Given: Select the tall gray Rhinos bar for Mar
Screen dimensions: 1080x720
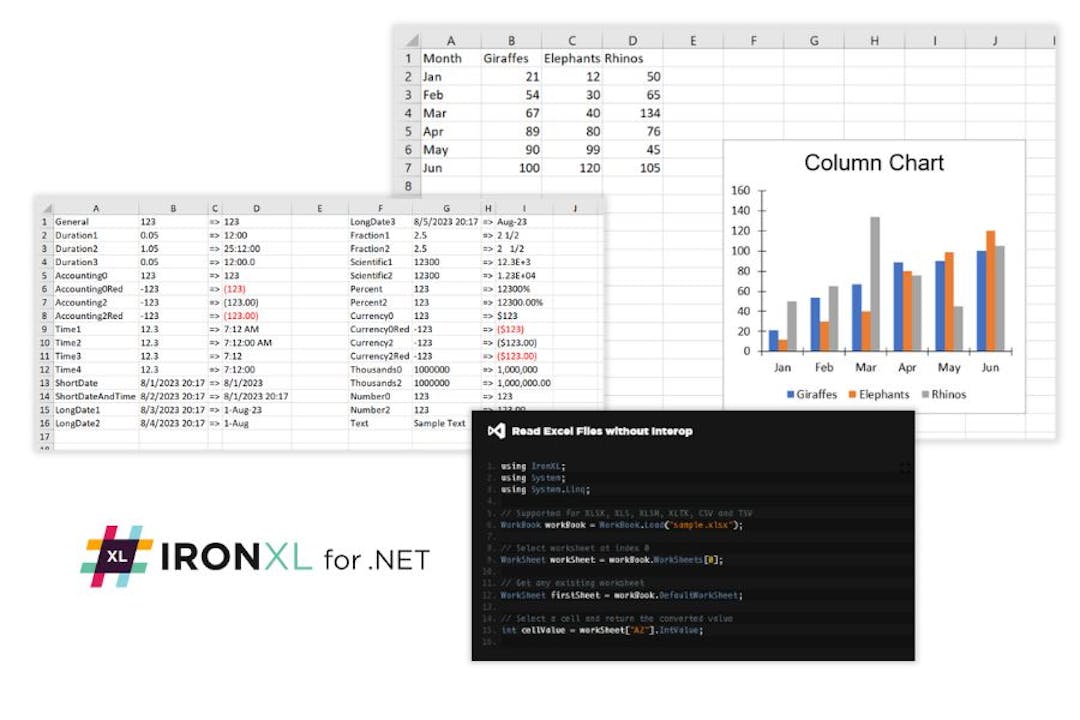Looking at the screenshot, I should pyautogui.click(x=875, y=283).
